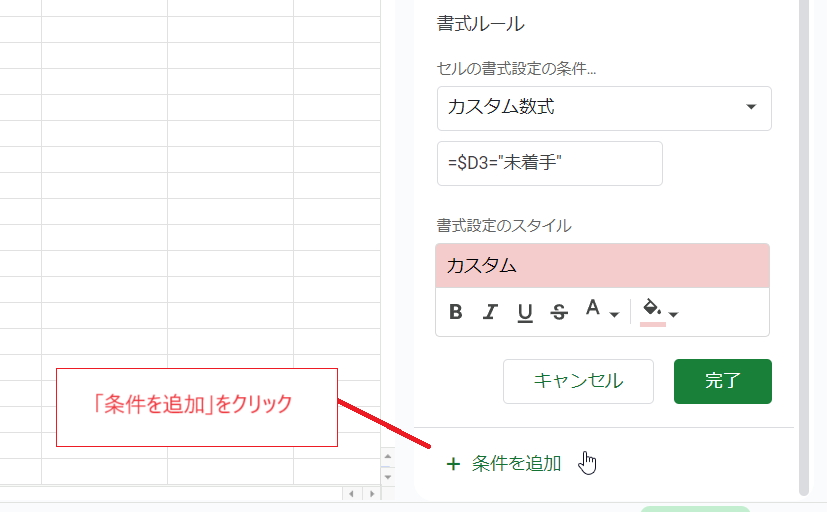The height and width of the screenshot is (512, 827).
Task: Toggle underline formatting icon
Action: pos(525,313)
